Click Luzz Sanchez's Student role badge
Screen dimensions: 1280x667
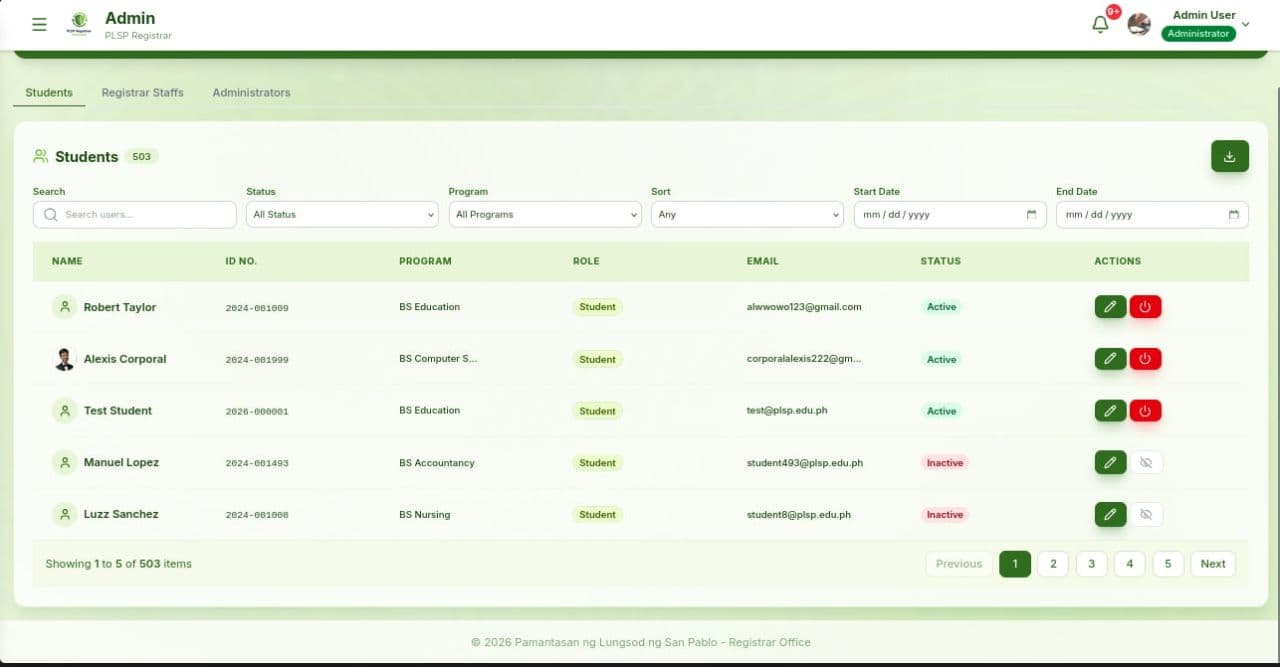pyautogui.click(x=597, y=515)
